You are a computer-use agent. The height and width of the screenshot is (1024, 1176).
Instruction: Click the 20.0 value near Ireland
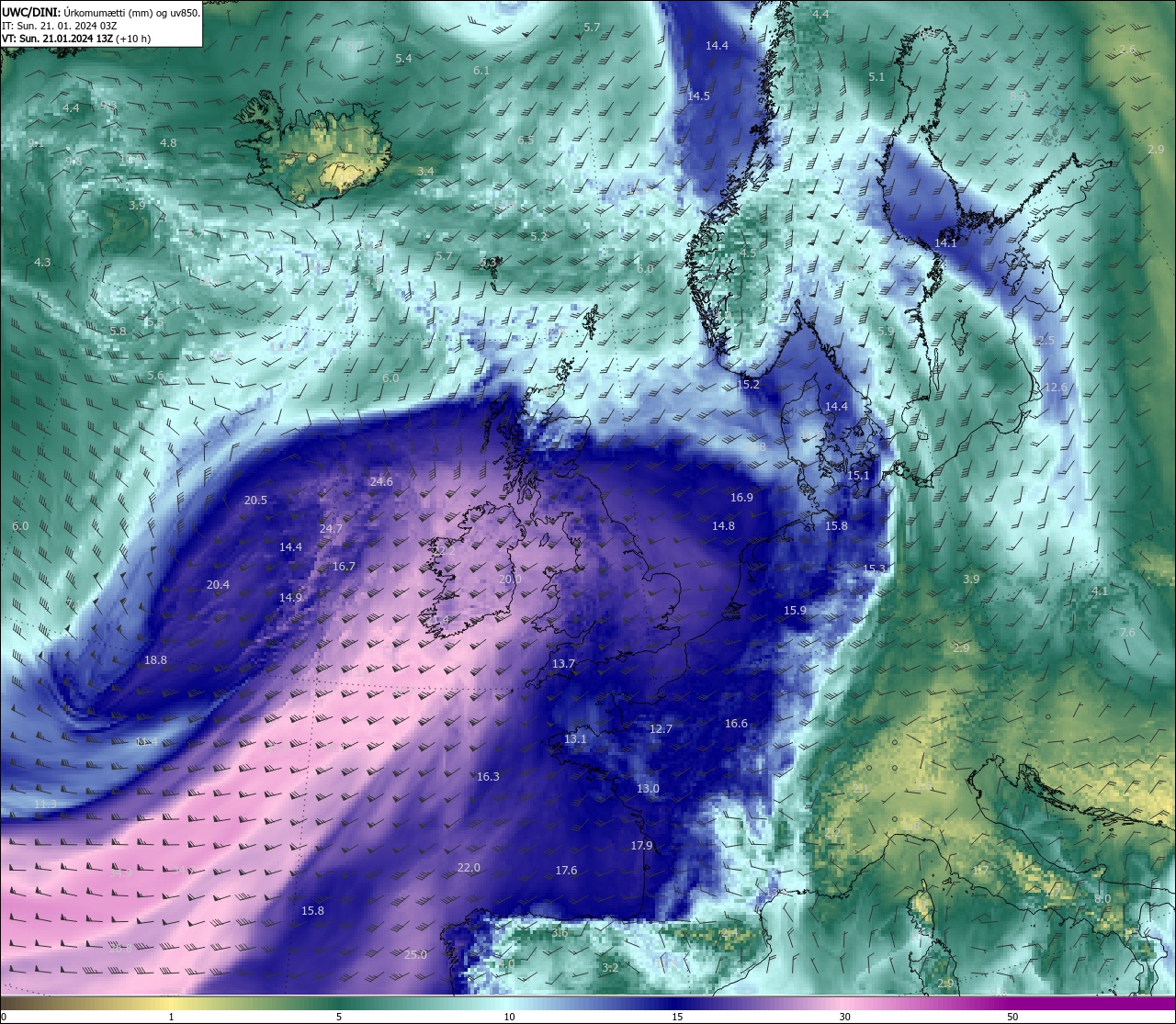click(x=510, y=580)
